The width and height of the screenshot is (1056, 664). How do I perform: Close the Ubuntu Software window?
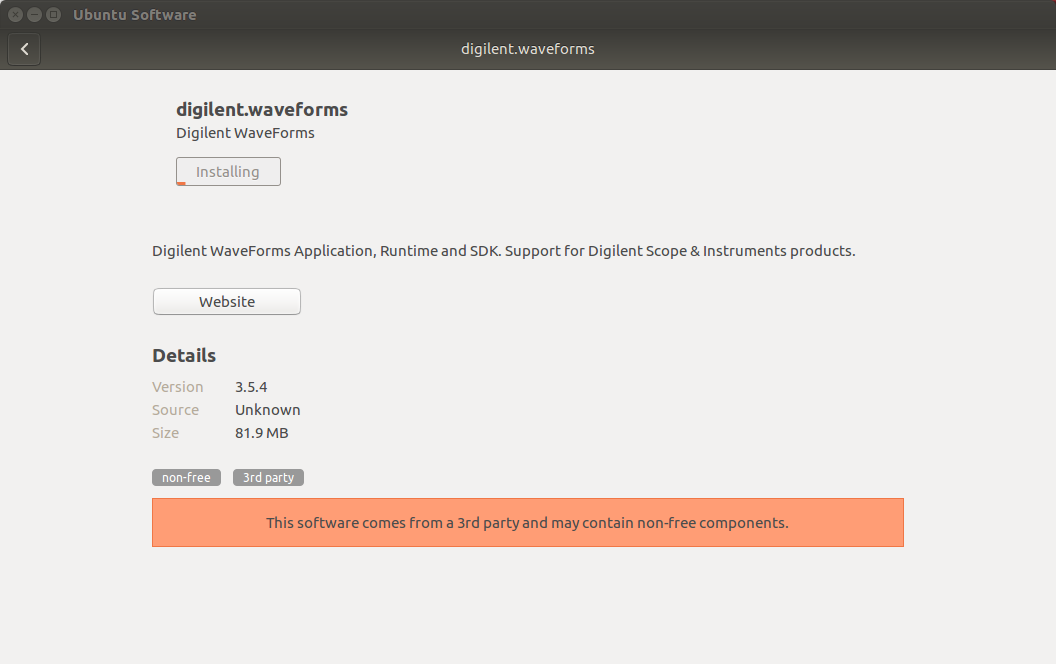pyautogui.click(x=15, y=14)
